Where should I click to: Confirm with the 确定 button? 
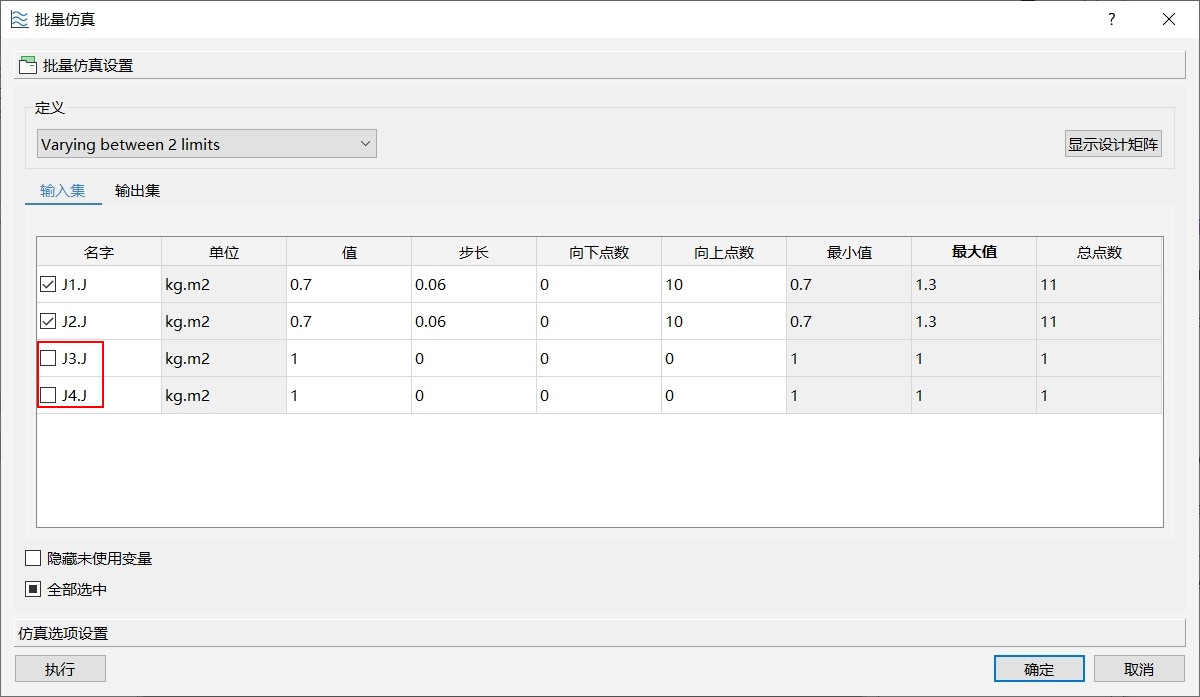pos(1039,669)
